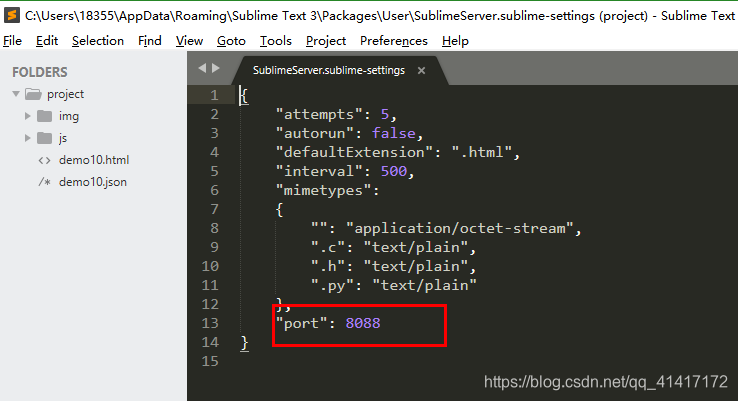
Task: Open the Preferences menu
Action: pos(393,41)
